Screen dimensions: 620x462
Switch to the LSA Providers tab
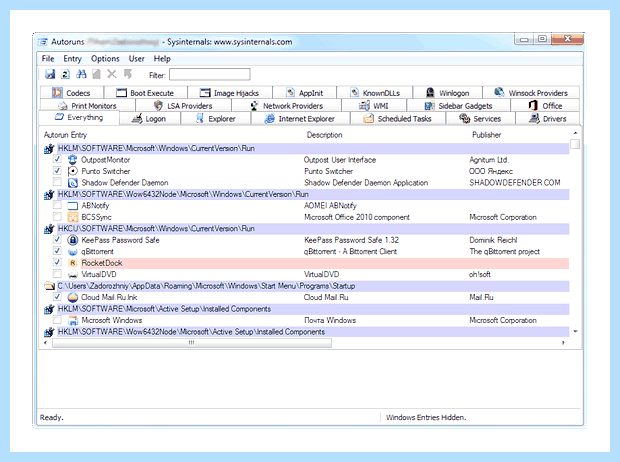click(183, 106)
